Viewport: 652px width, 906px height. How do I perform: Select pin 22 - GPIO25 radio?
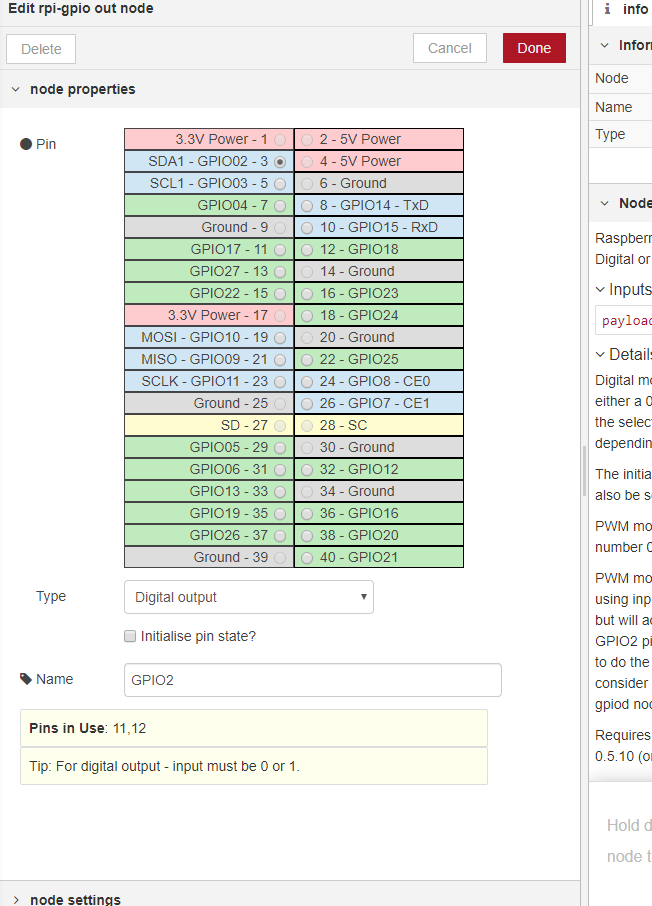click(x=307, y=359)
